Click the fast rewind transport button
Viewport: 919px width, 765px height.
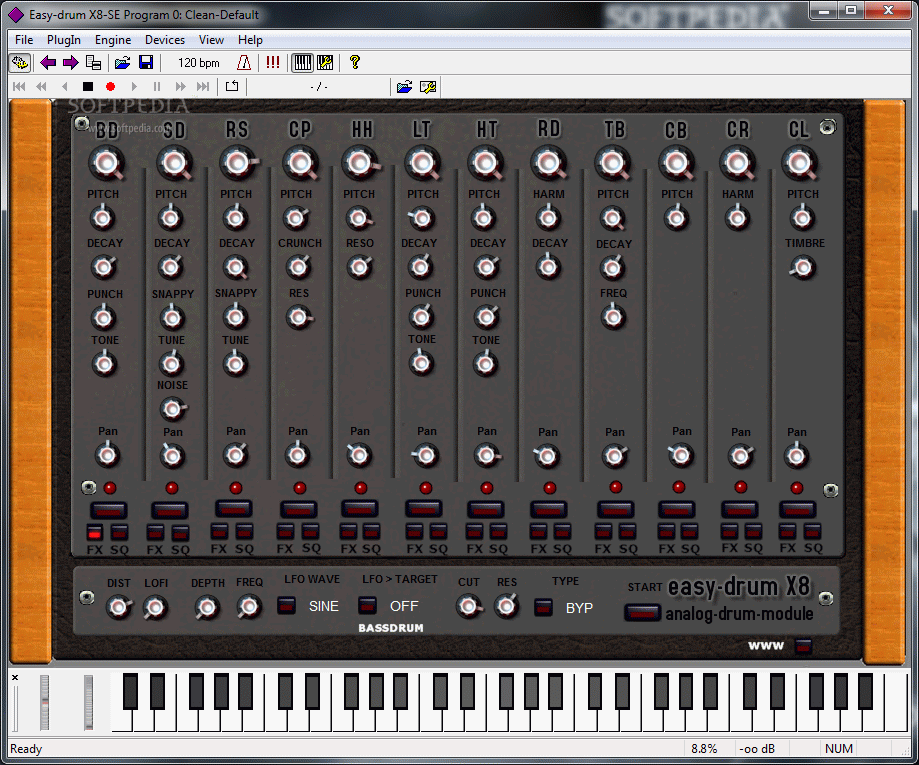tap(41, 87)
